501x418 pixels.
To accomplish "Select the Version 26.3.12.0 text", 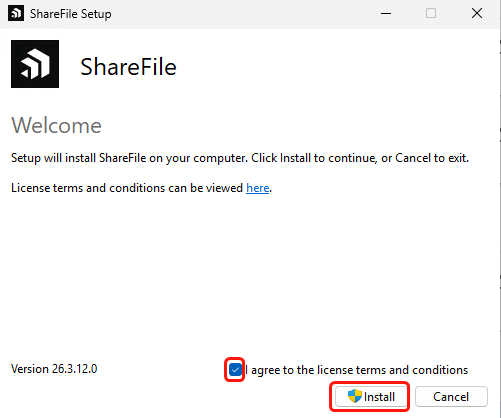I will coord(54,369).
